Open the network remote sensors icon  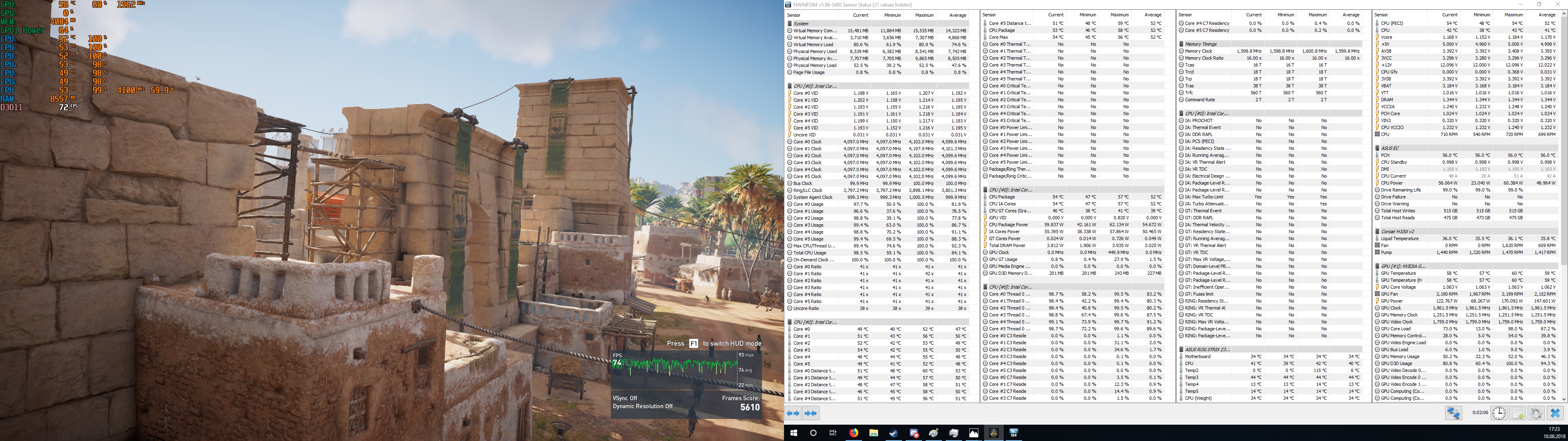click(1454, 413)
